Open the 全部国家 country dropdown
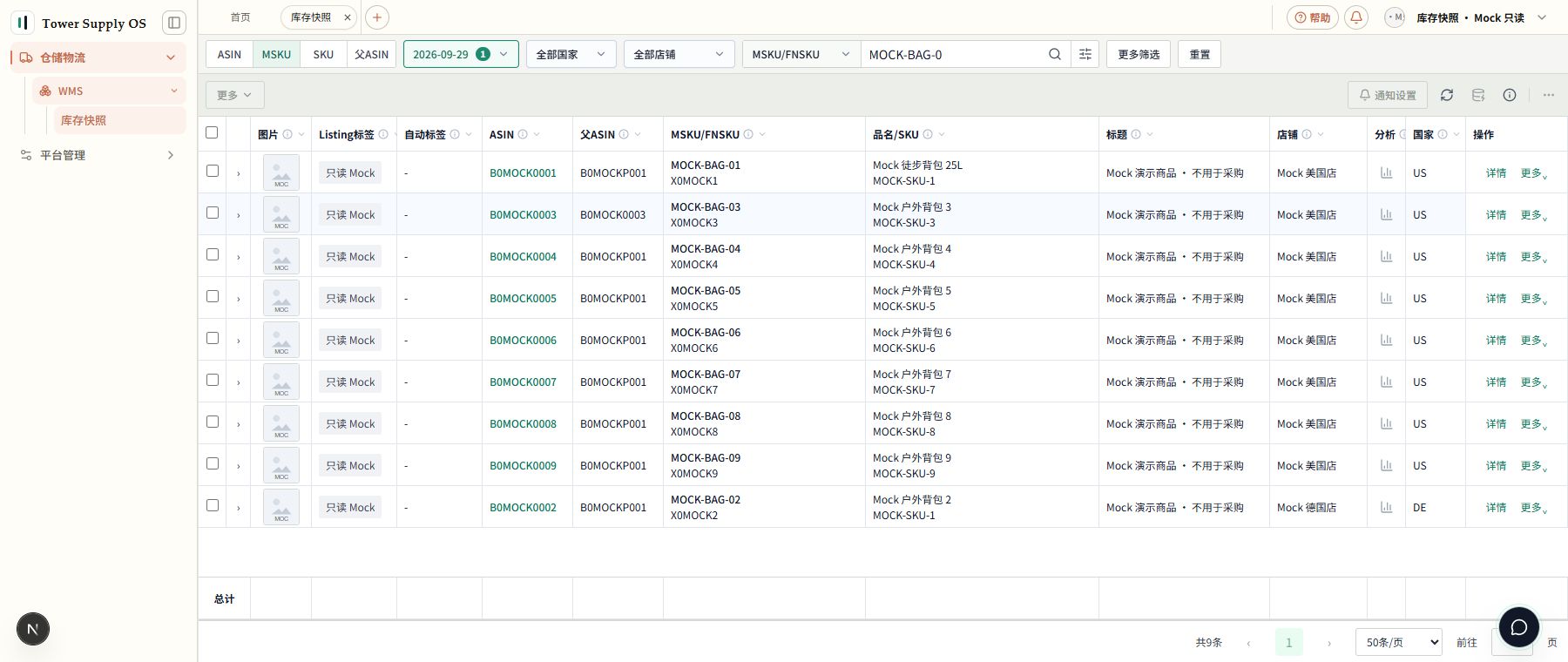This screenshot has width=1568, height=662. (x=571, y=54)
